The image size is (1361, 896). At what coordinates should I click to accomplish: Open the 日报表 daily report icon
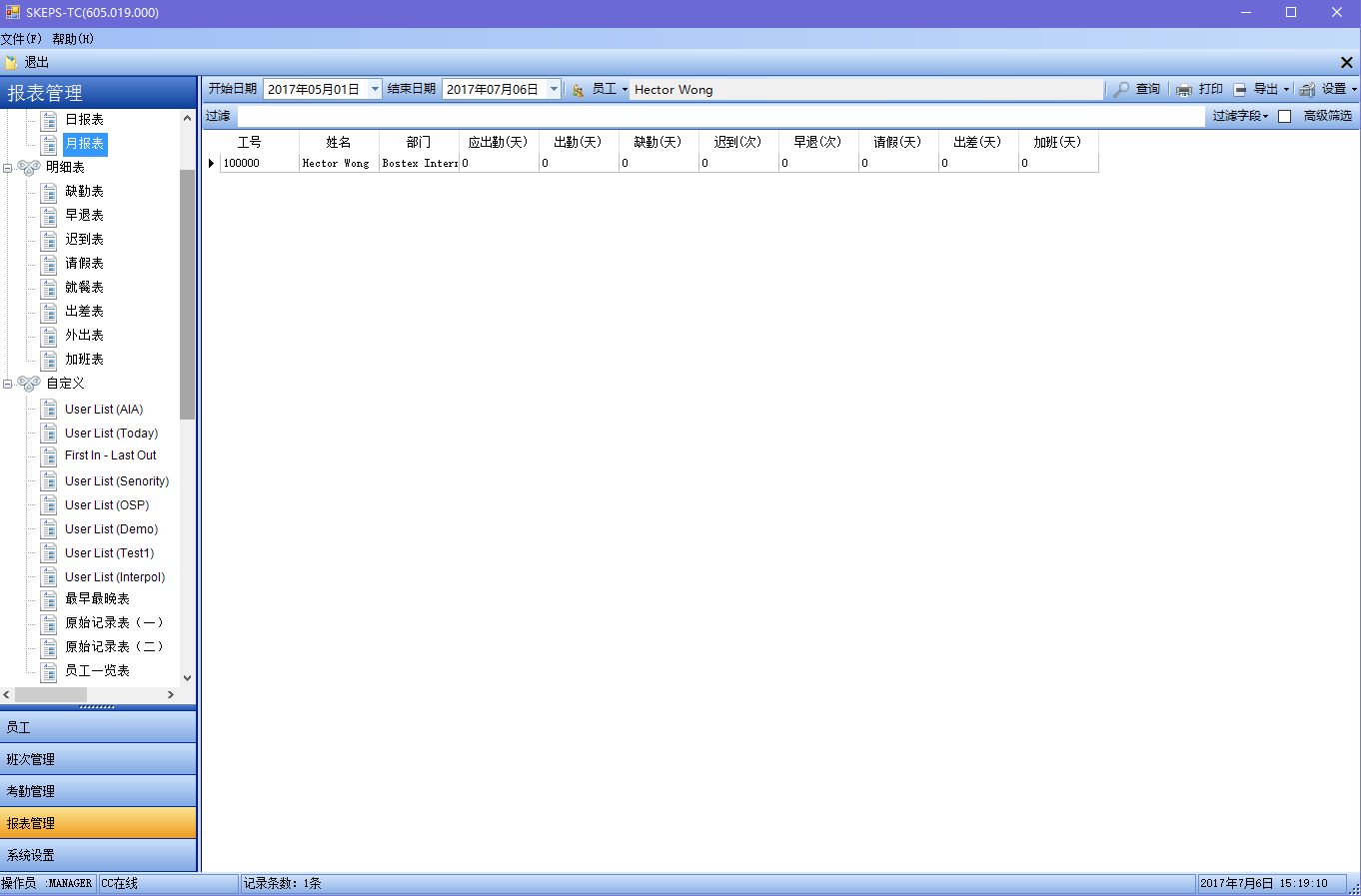tap(49, 120)
